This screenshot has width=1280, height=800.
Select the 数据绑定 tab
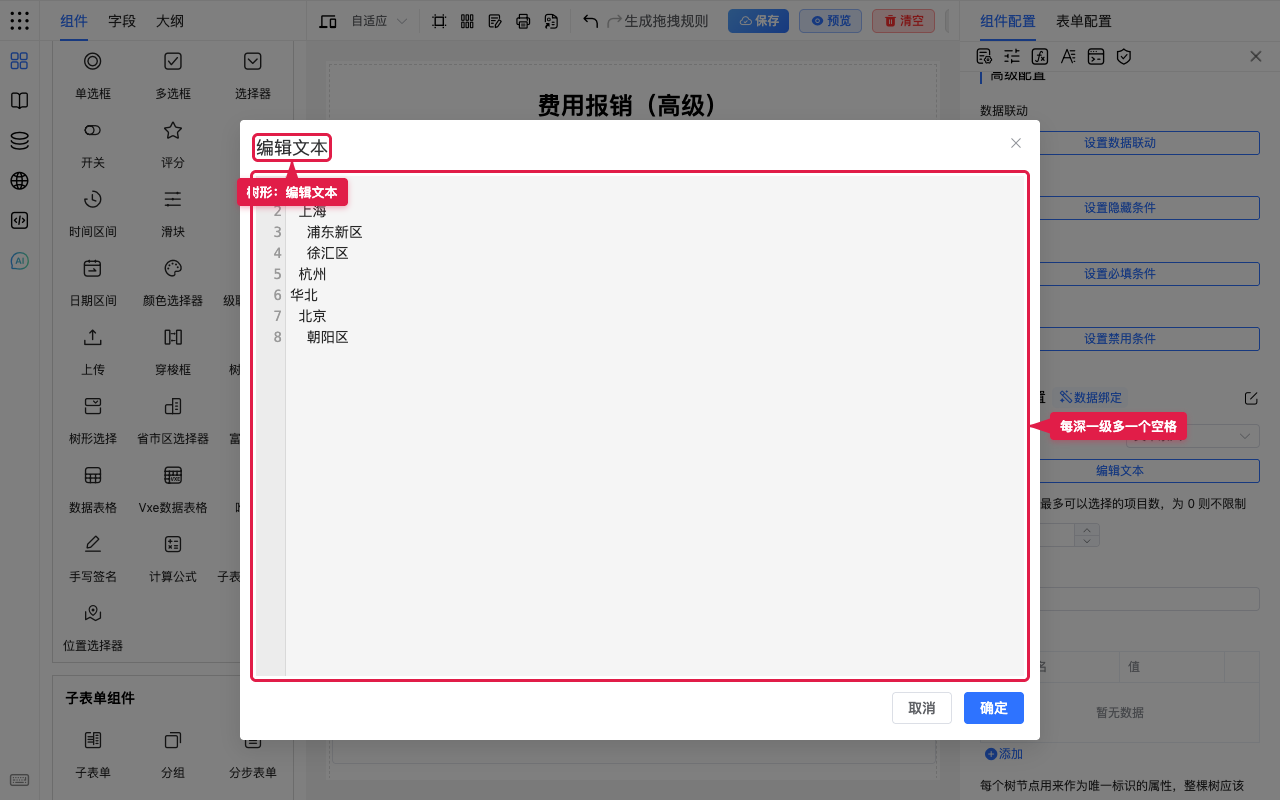(x=1091, y=398)
